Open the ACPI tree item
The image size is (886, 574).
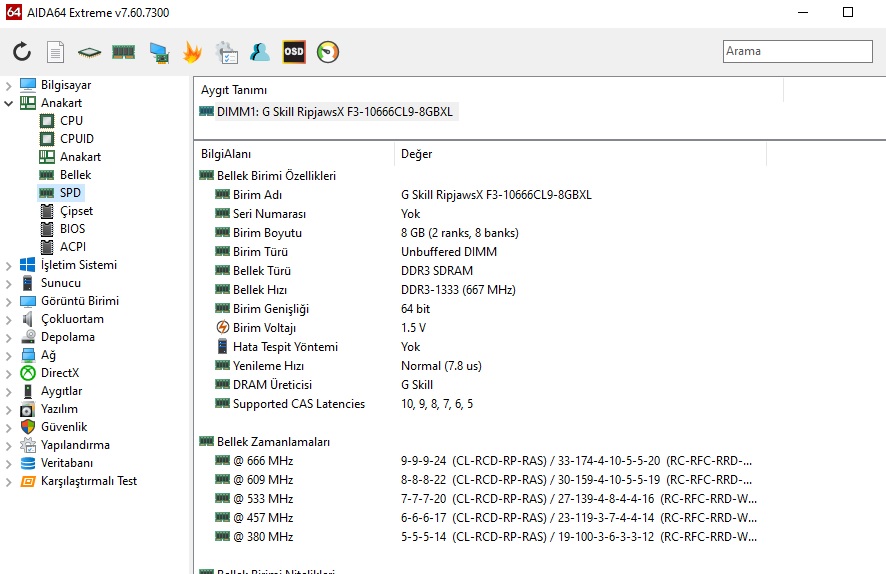73,247
